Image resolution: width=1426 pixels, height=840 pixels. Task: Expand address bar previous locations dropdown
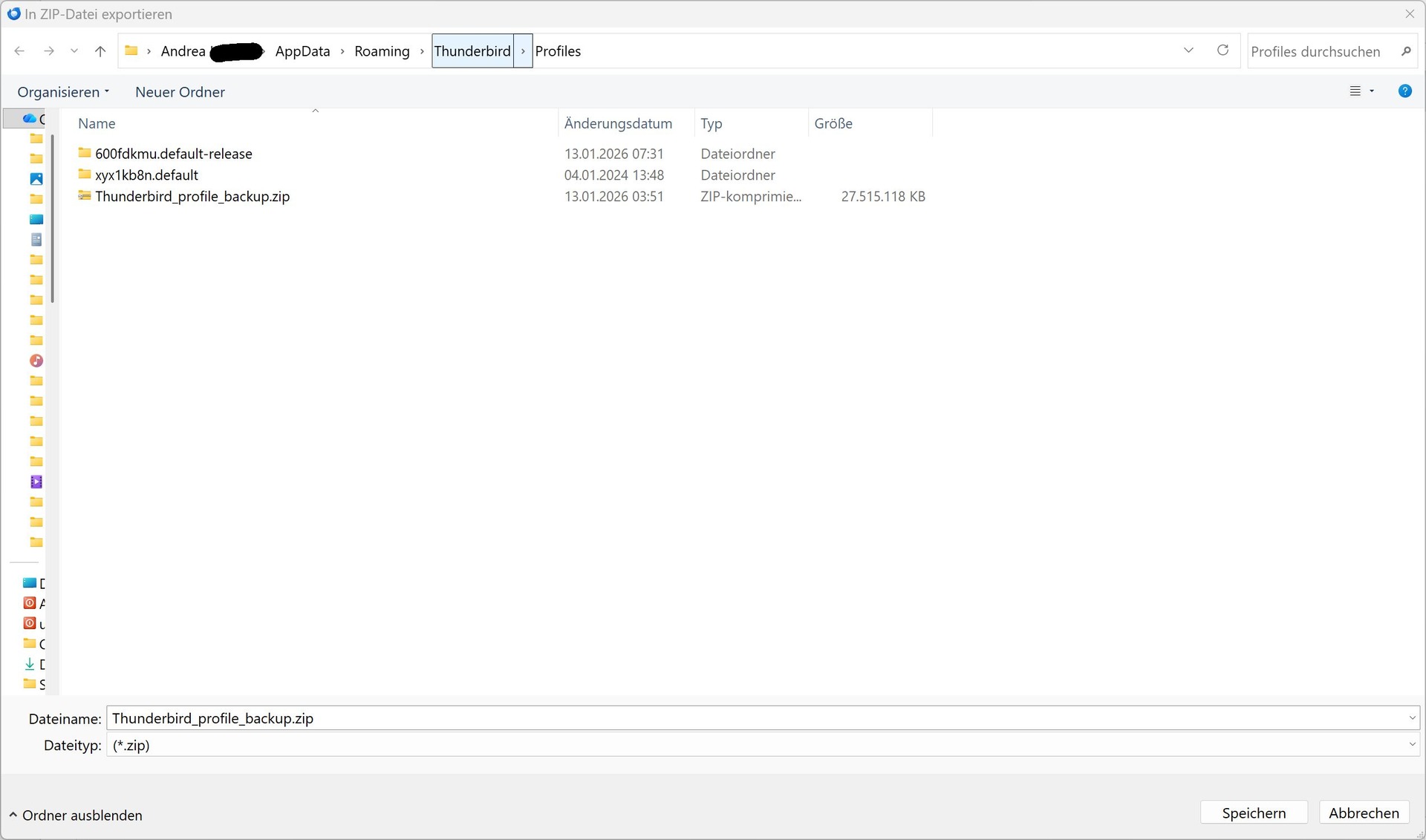pyautogui.click(x=1188, y=51)
